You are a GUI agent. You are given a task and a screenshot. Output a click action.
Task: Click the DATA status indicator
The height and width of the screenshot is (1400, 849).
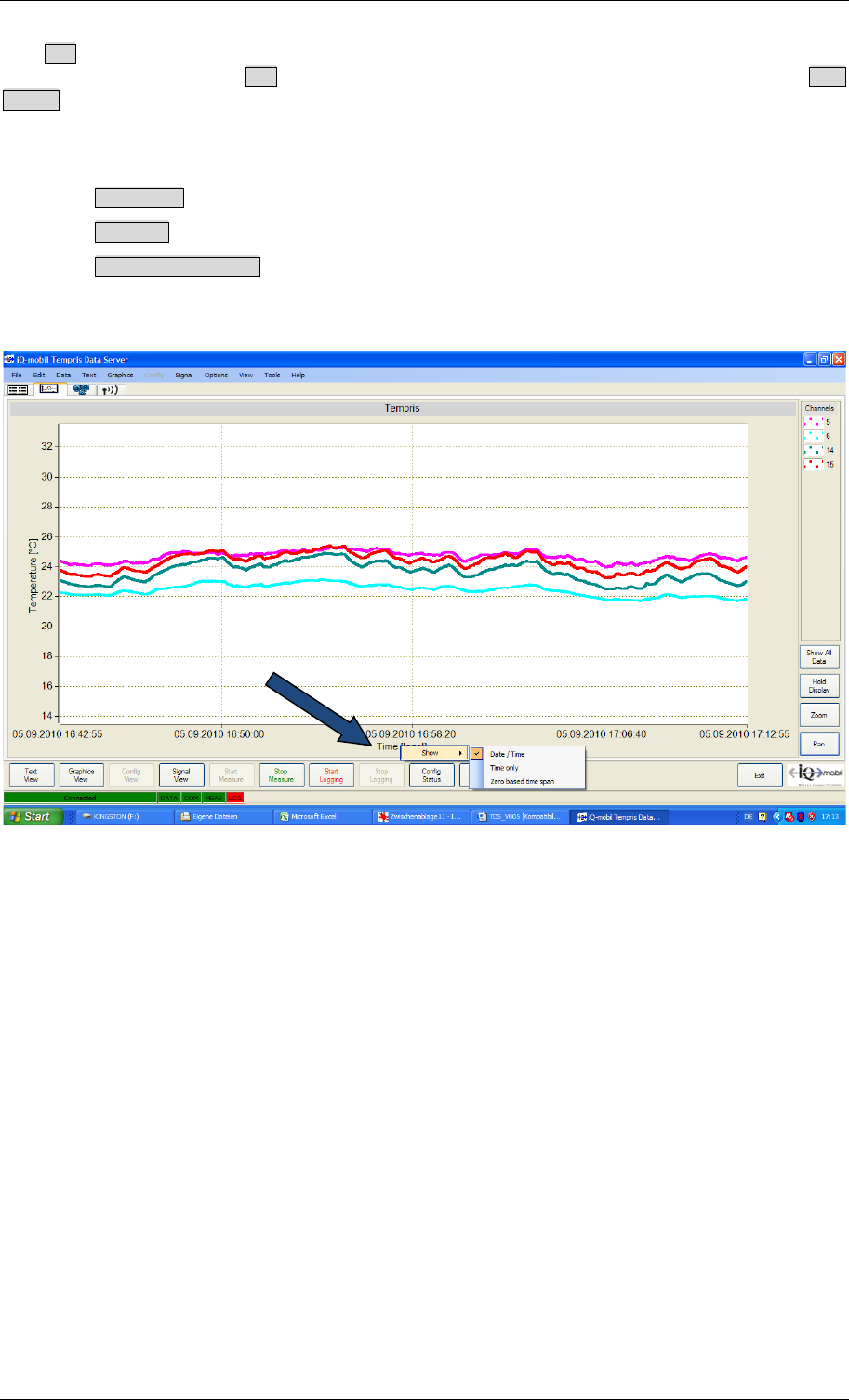click(168, 798)
